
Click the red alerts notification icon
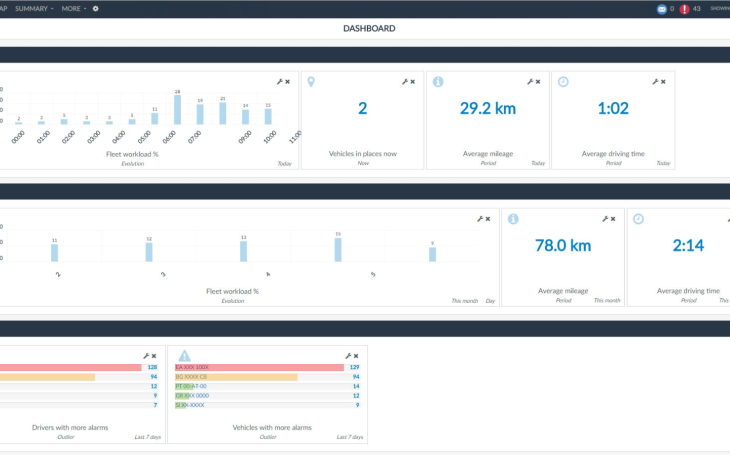click(684, 9)
